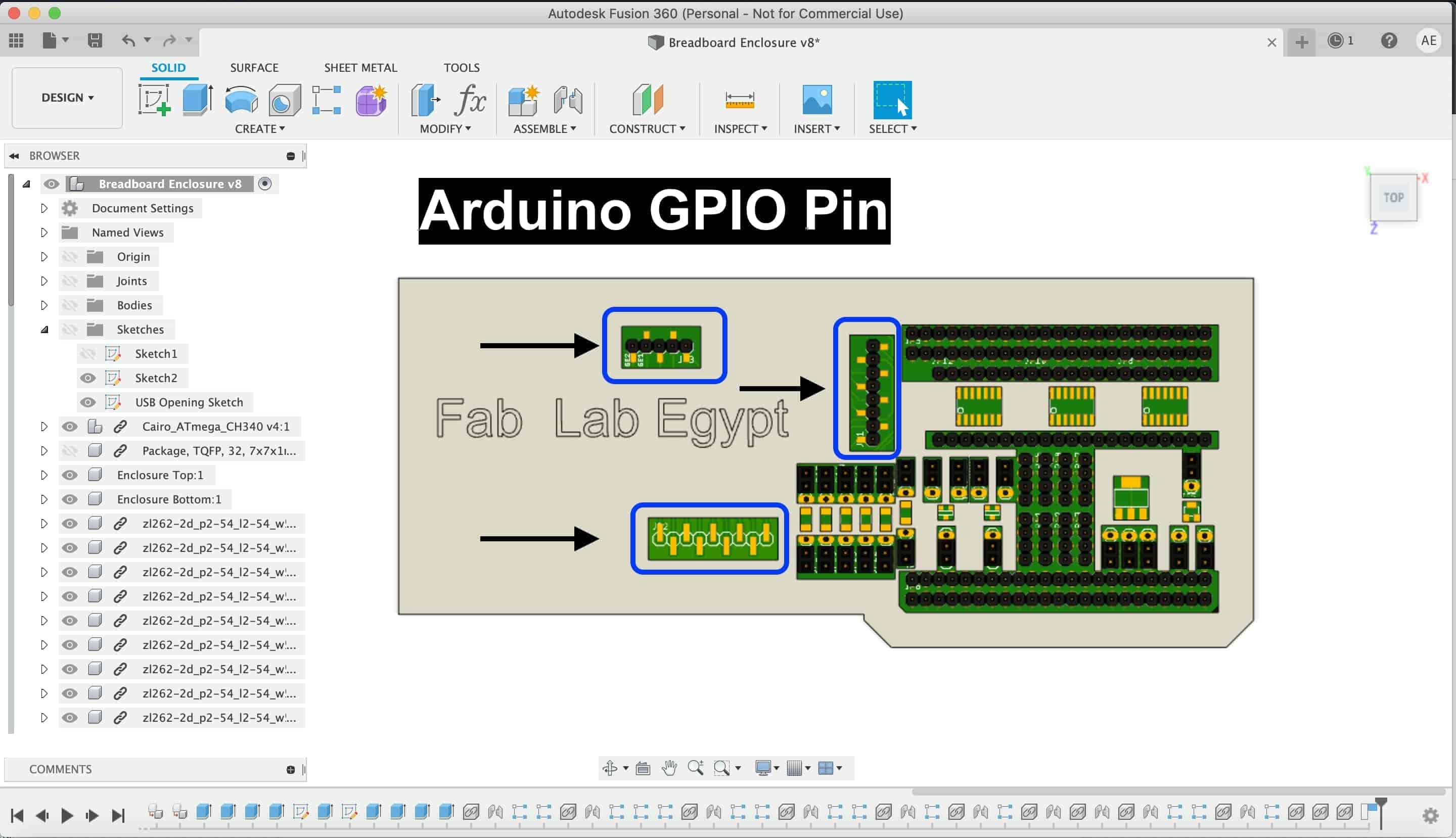The height and width of the screenshot is (838, 1456).
Task: Toggle Origin folder visibility
Action: click(70, 257)
